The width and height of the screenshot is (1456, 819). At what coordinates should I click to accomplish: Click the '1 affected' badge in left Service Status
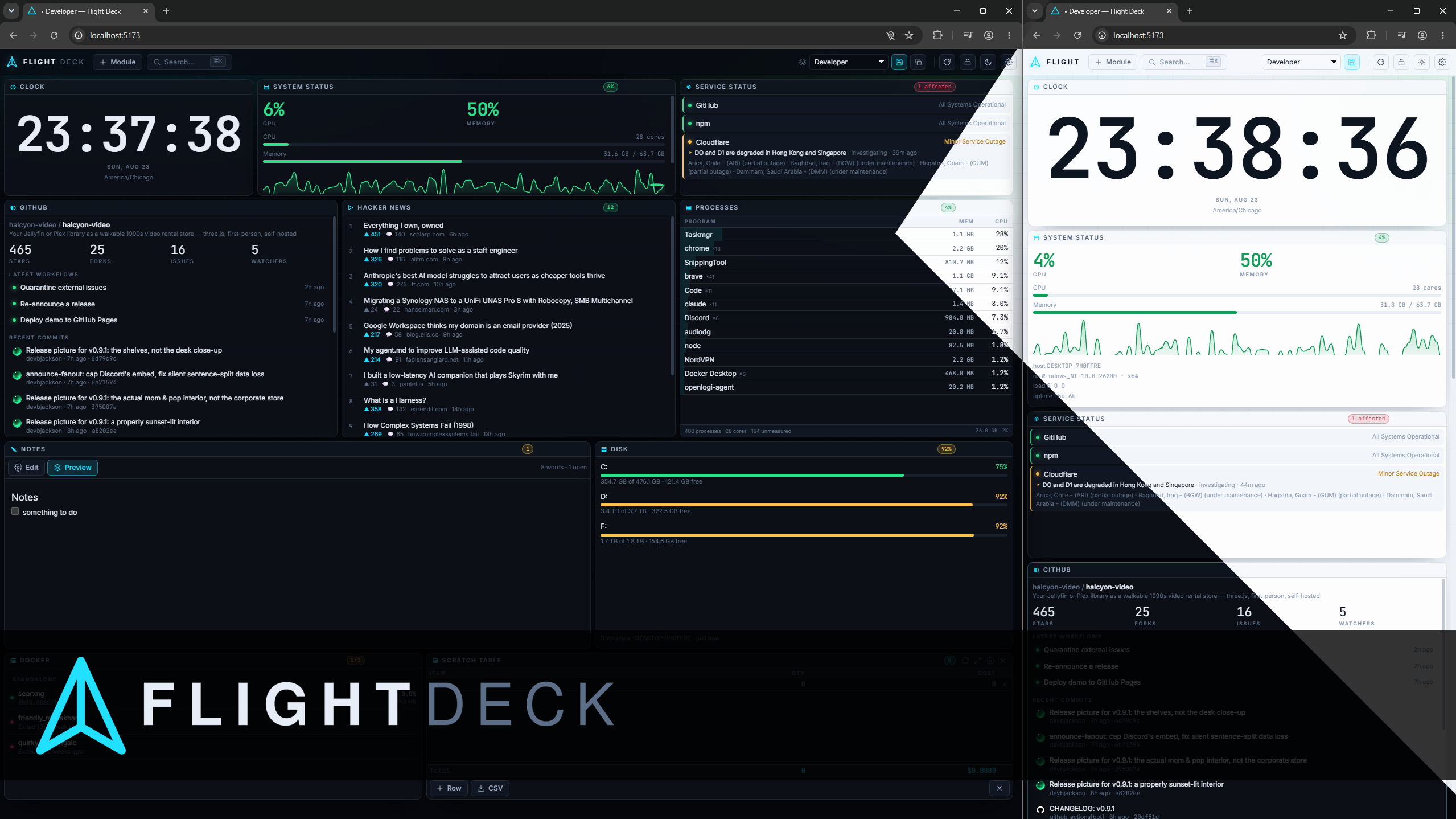[x=935, y=87]
